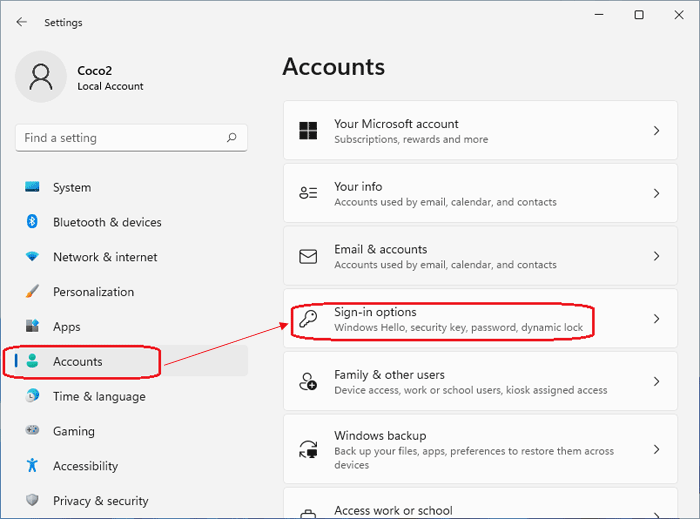Close the Settings window
The height and width of the screenshot is (519, 700).
point(679,15)
